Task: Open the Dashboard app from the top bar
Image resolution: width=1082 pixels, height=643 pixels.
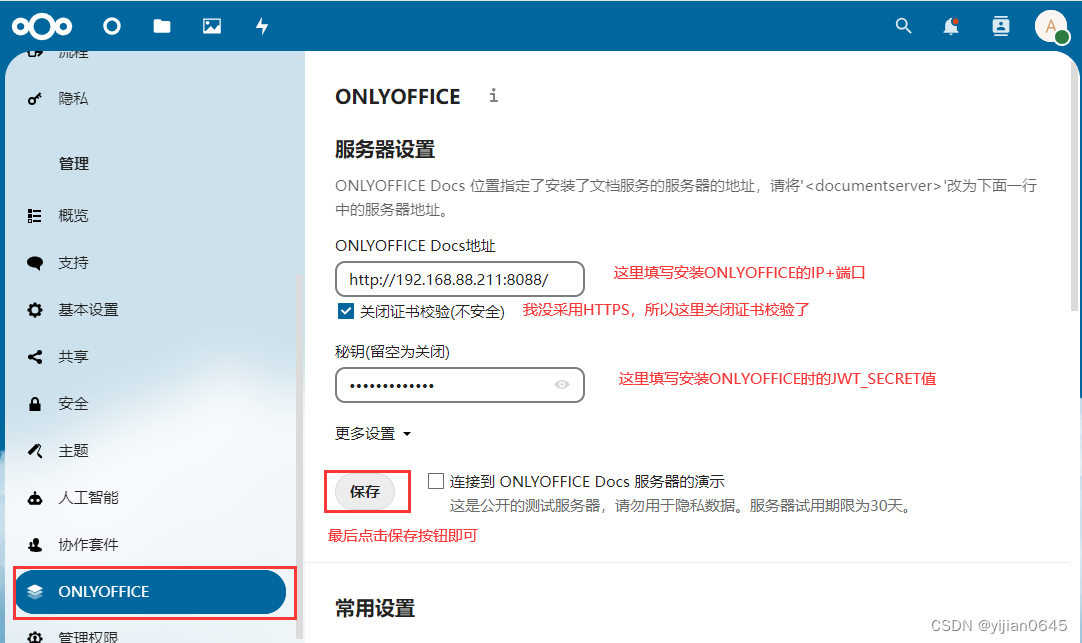Action: 111,26
